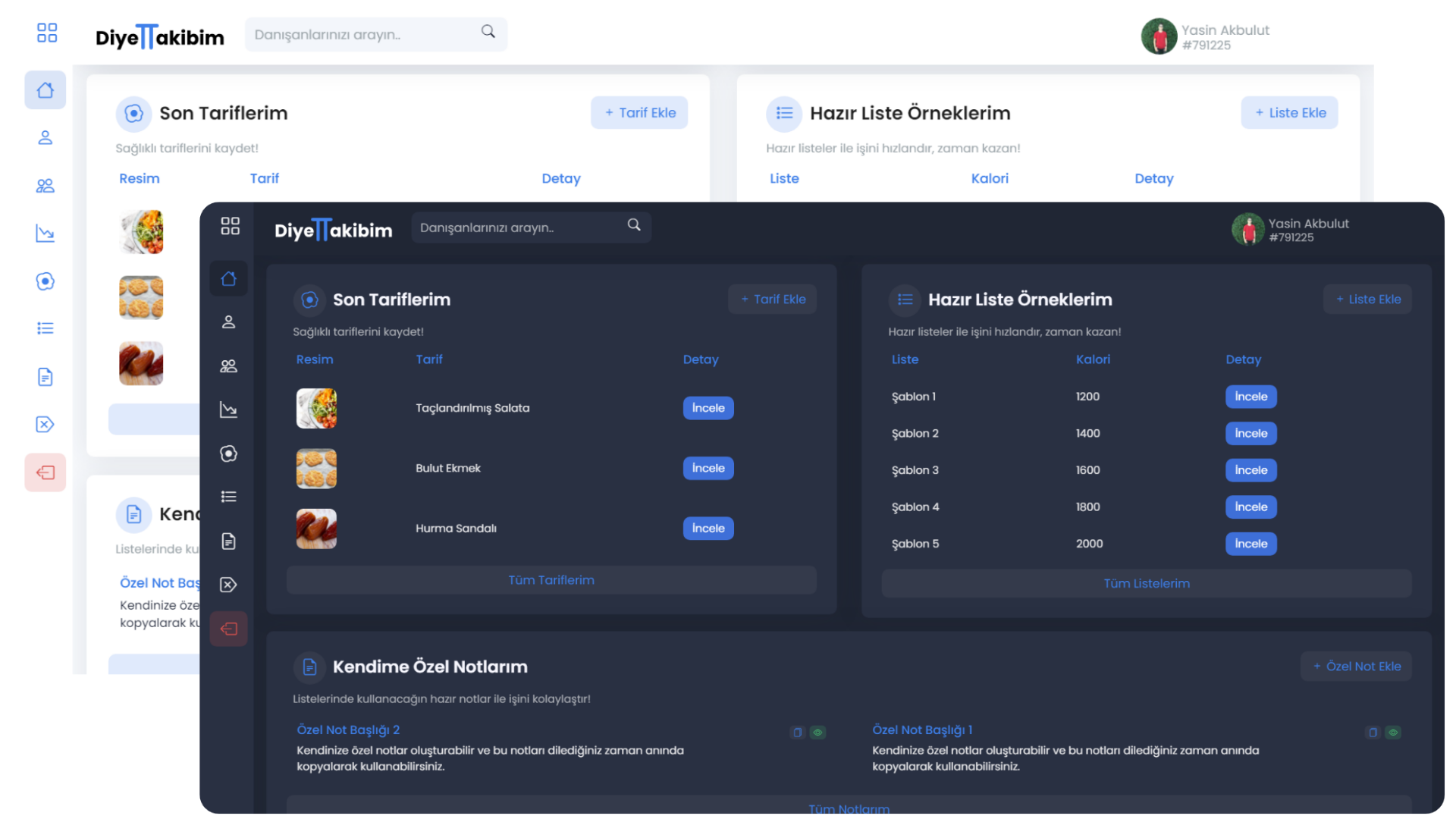This screenshot has height=819, width=1456.
Task: Click the Özel Not Ekle button
Action: pos(1357,667)
